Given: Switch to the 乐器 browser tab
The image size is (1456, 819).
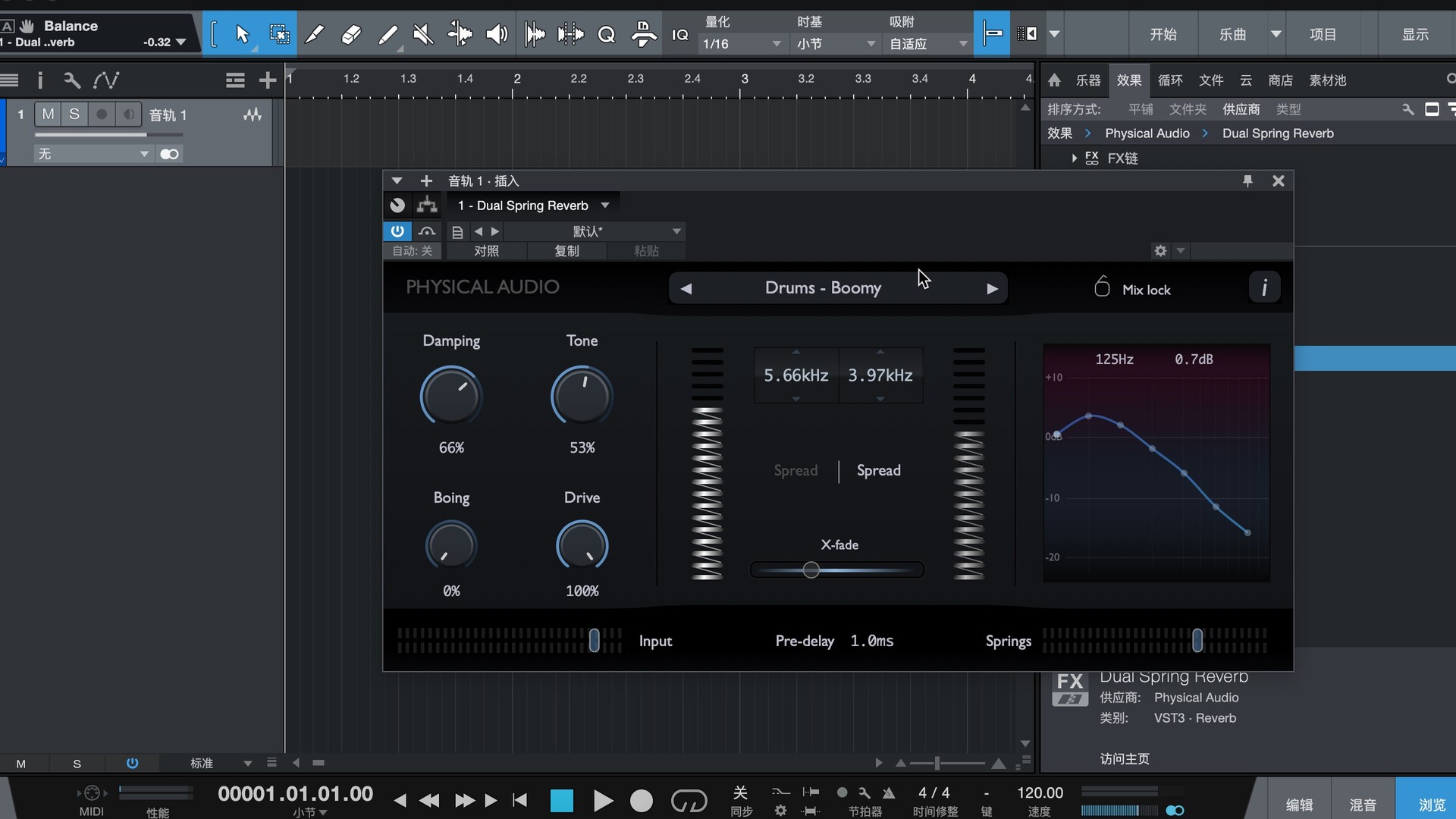Looking at the screenshot, I should tap(1088, 80).
